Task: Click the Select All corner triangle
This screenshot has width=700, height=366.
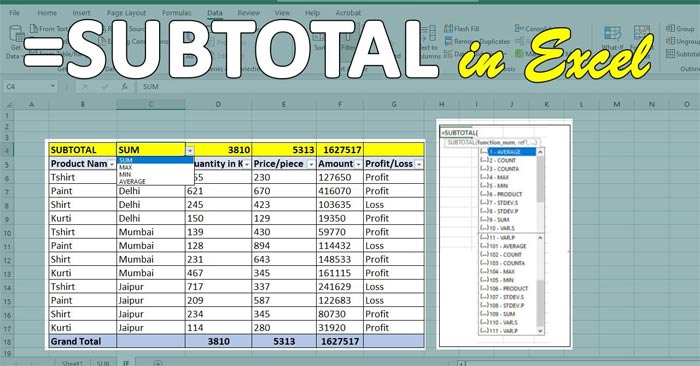Action: 8,105
